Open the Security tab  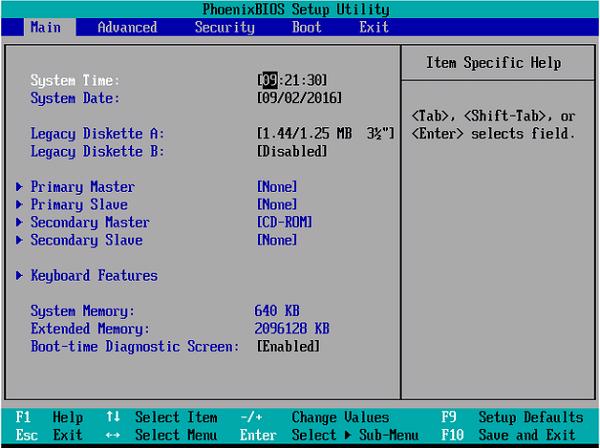(x=224, y=27)
